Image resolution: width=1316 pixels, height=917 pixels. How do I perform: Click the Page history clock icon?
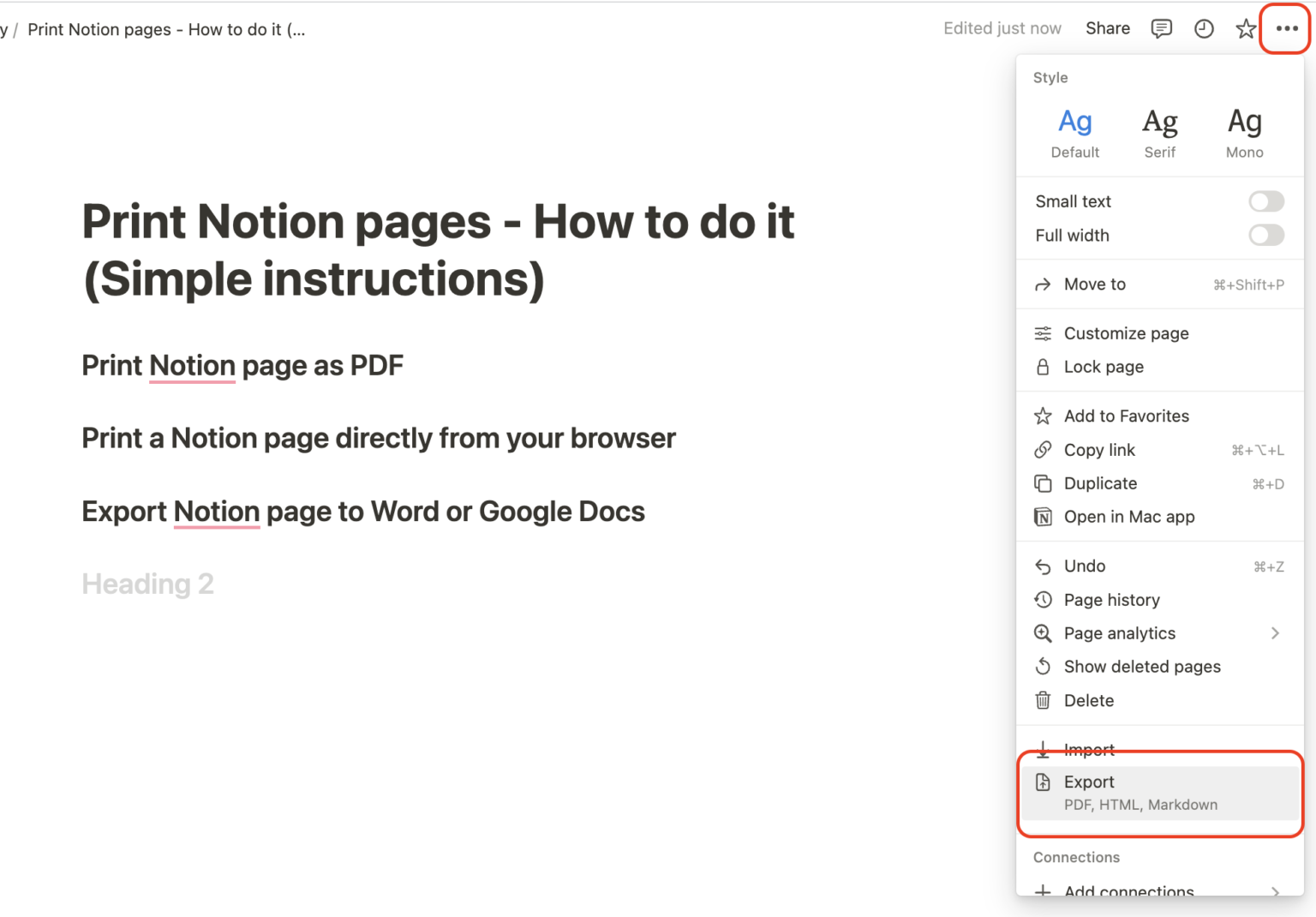[x=1043, y=599]
